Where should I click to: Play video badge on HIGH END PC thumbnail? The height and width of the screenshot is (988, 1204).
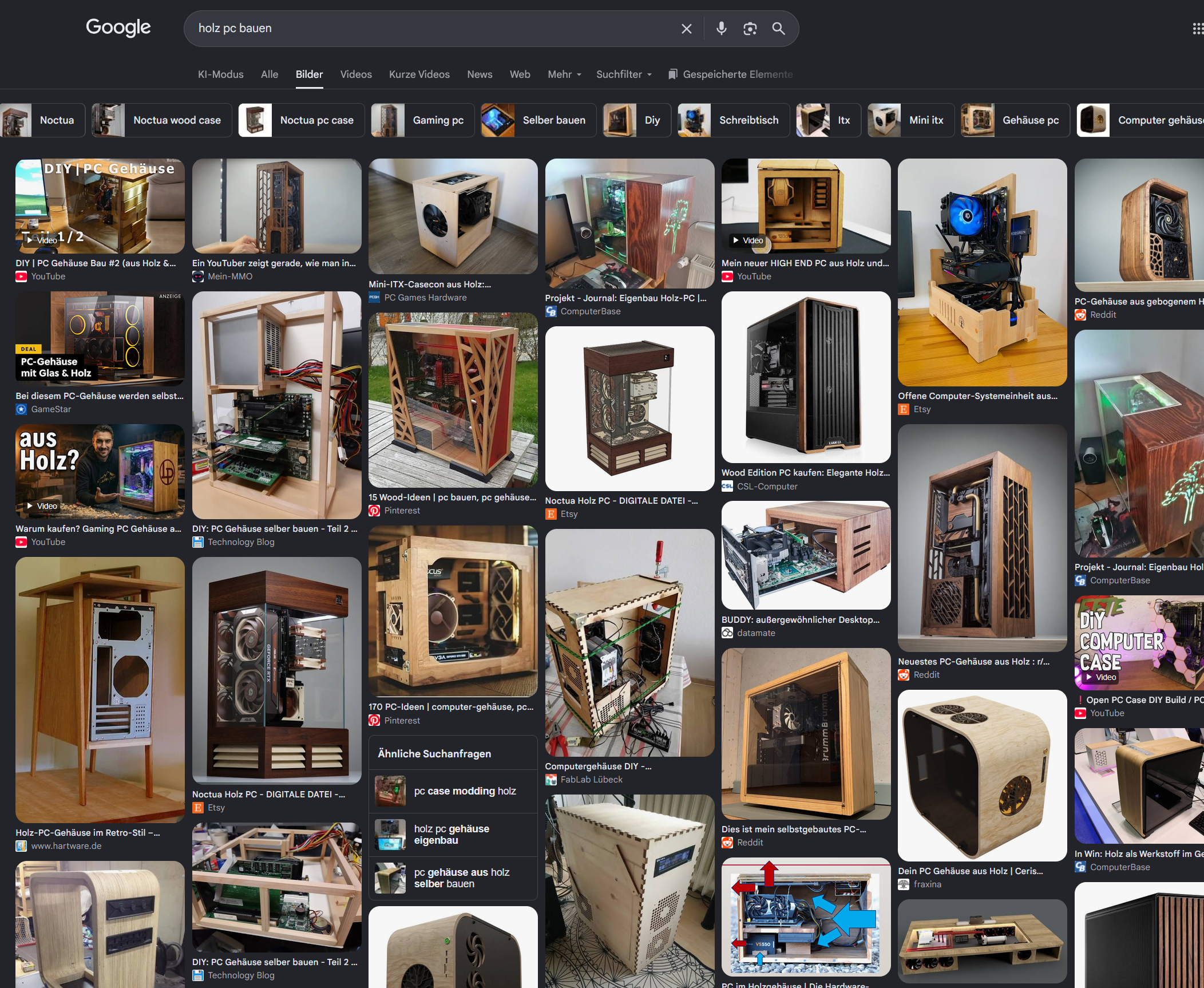(x=748, y=240)
